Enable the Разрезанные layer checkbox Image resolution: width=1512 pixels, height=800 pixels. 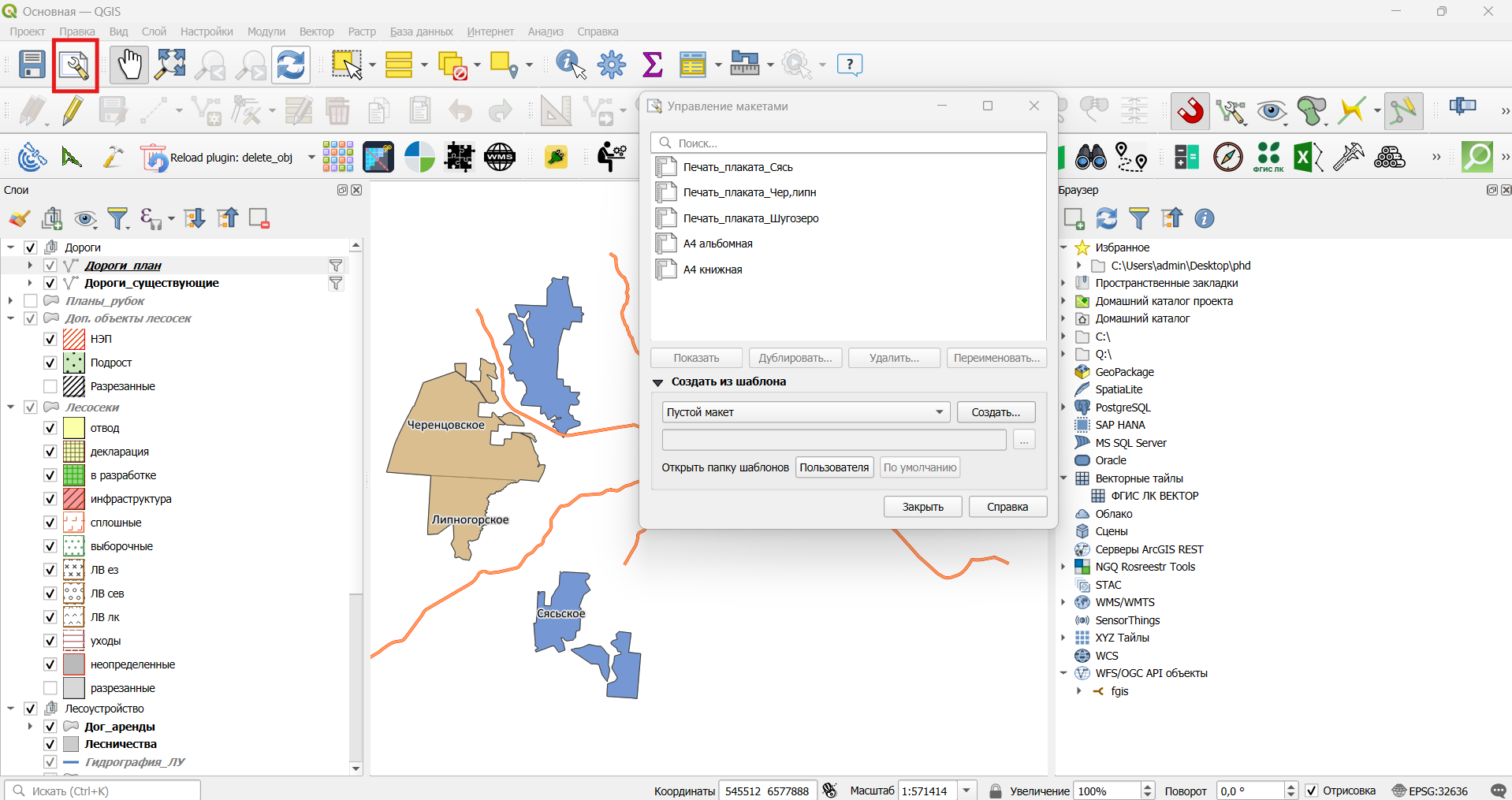pos(50,386)
